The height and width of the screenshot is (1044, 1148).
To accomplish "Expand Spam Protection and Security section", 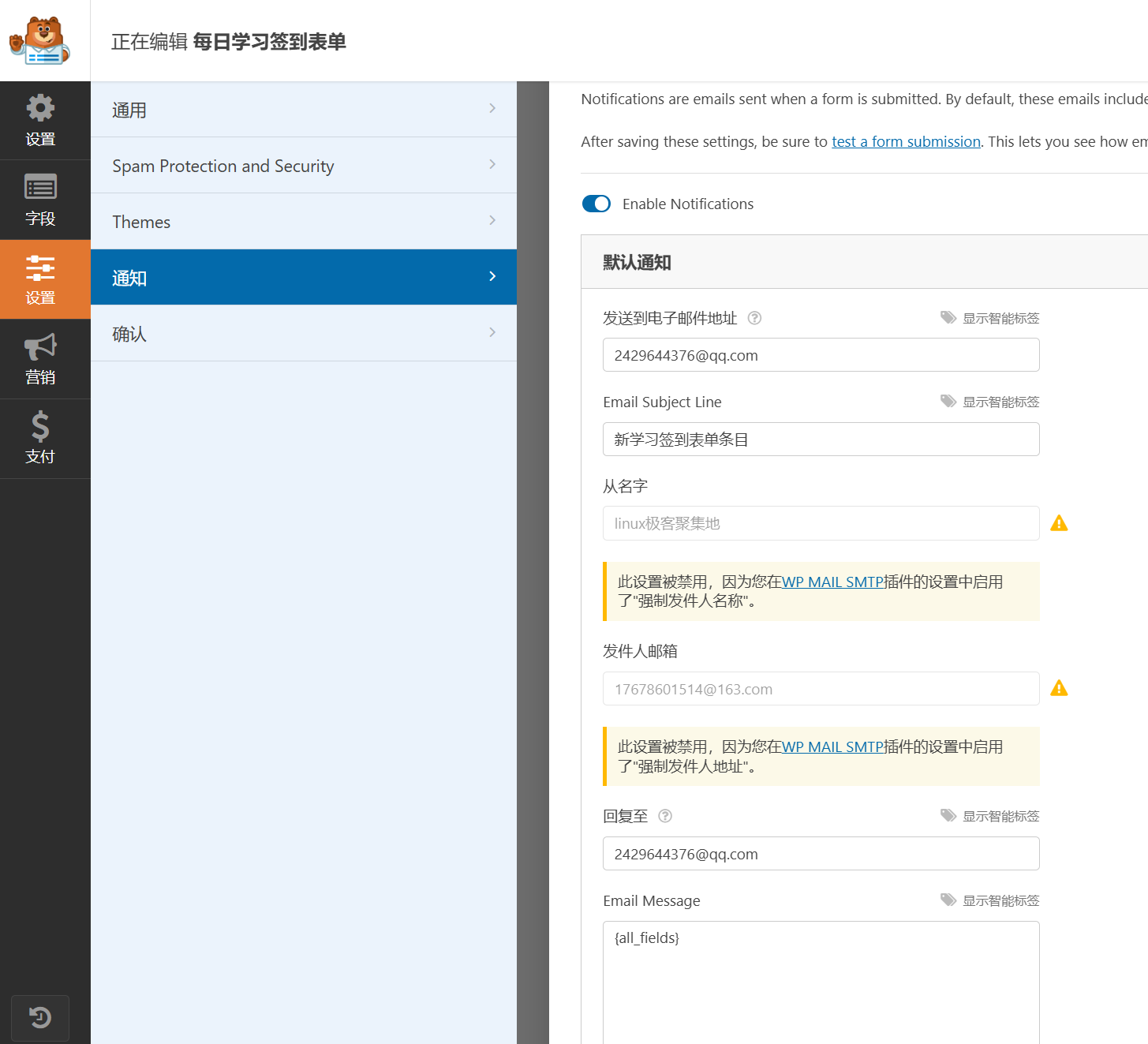I will (304, 166).
